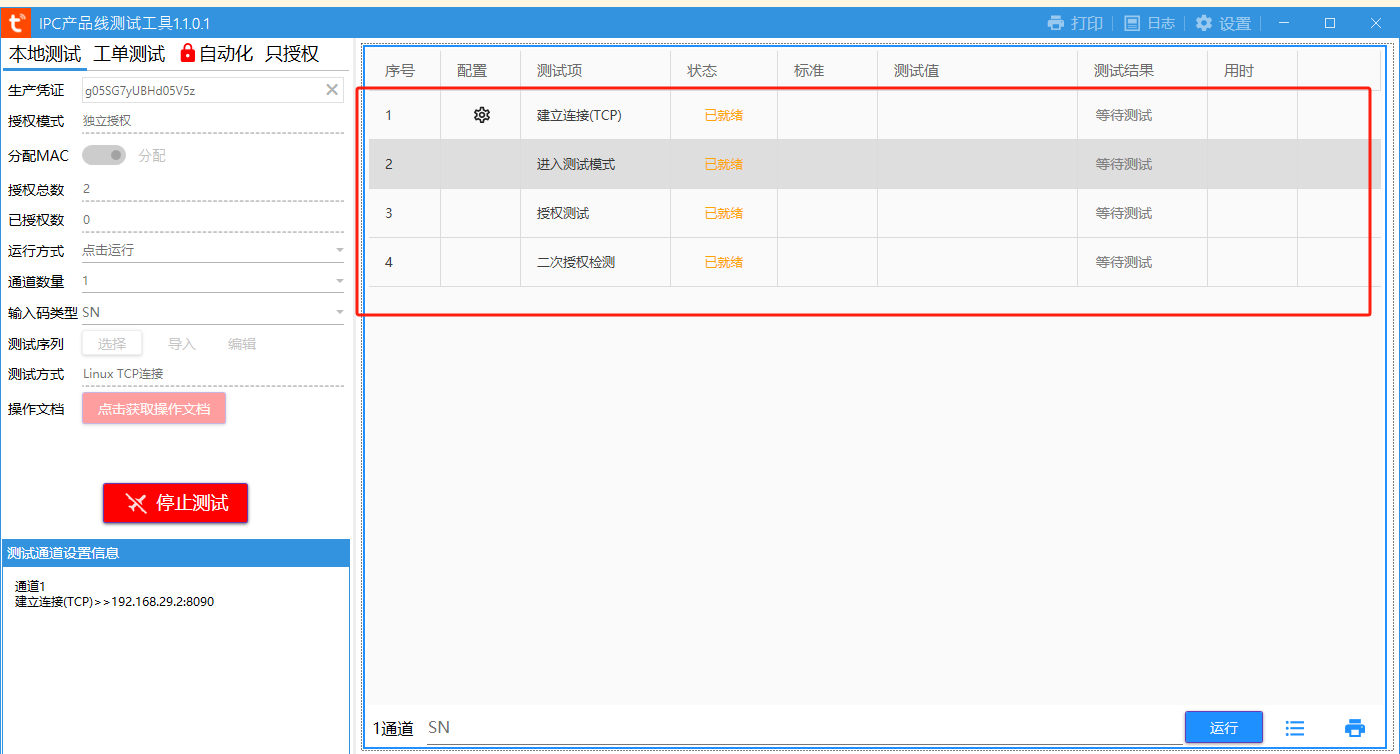This screenshot has height=754, width=1400.
Task: Click the red lock icon beside 自动化
Action: pos(187,53)
